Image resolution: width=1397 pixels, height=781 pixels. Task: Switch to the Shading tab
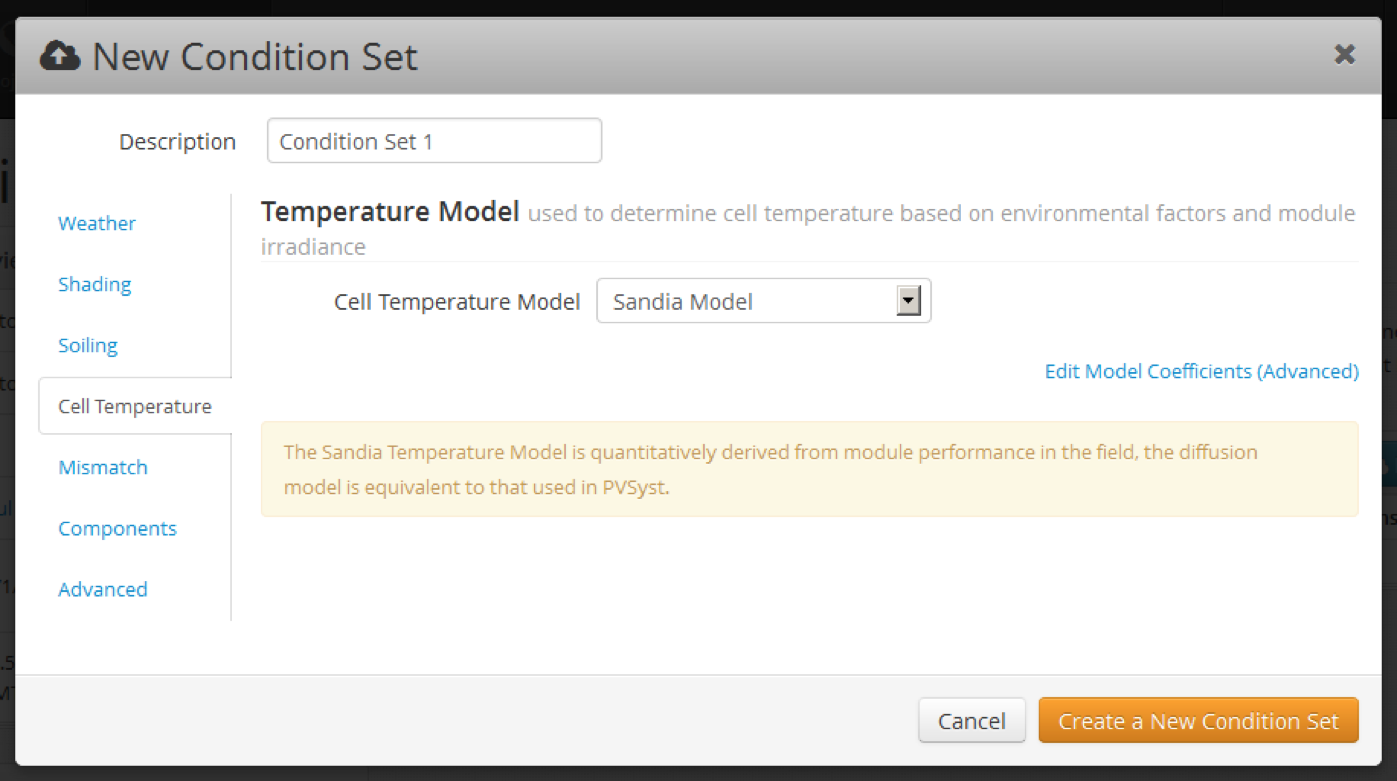click(x=95, y=284)
